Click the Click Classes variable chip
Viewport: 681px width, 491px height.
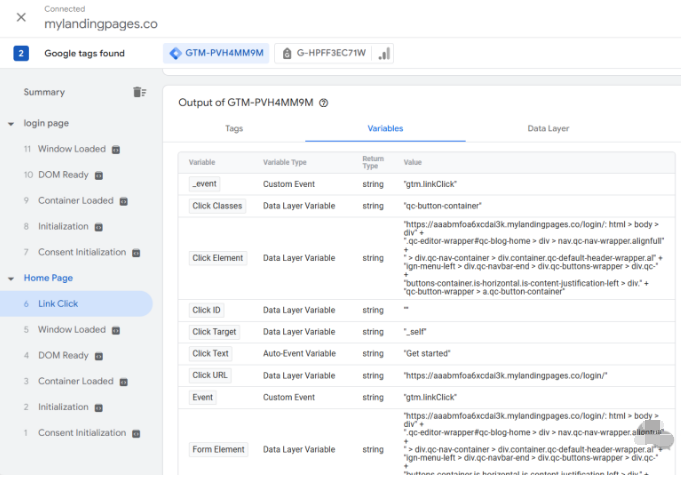[217, 205]
